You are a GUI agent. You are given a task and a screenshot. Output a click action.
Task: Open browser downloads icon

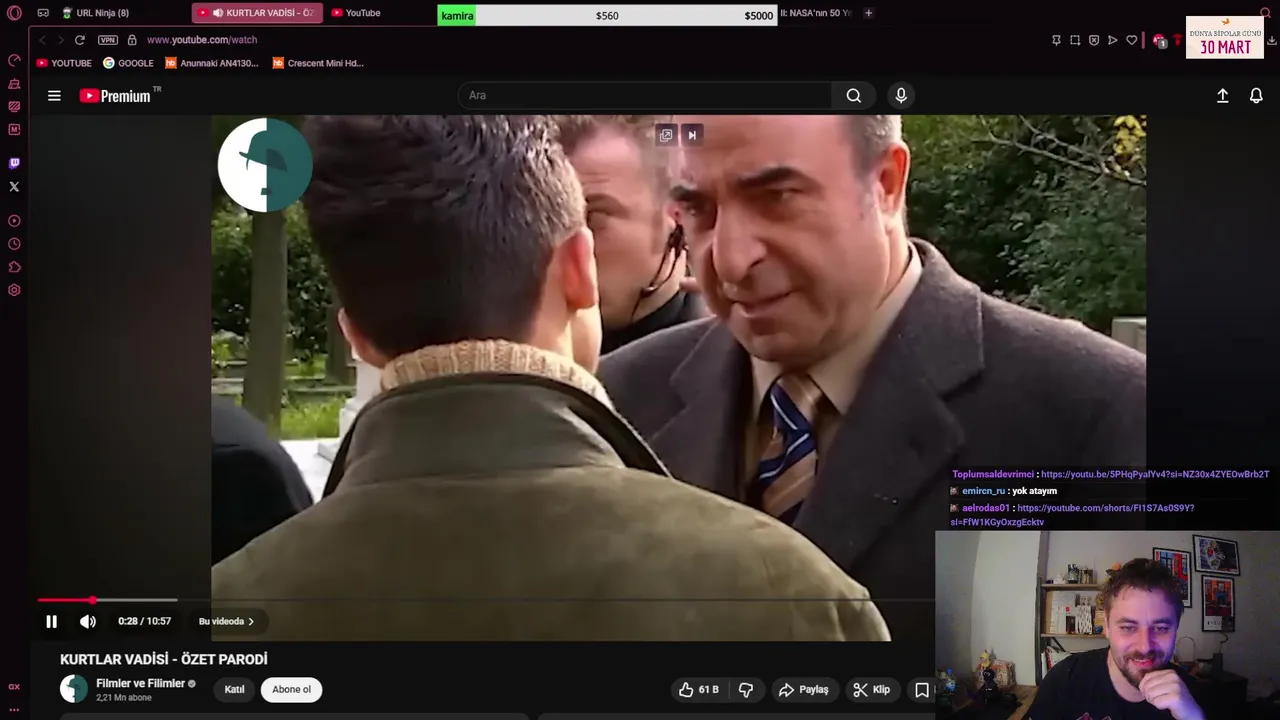(x=1272, y=40)
